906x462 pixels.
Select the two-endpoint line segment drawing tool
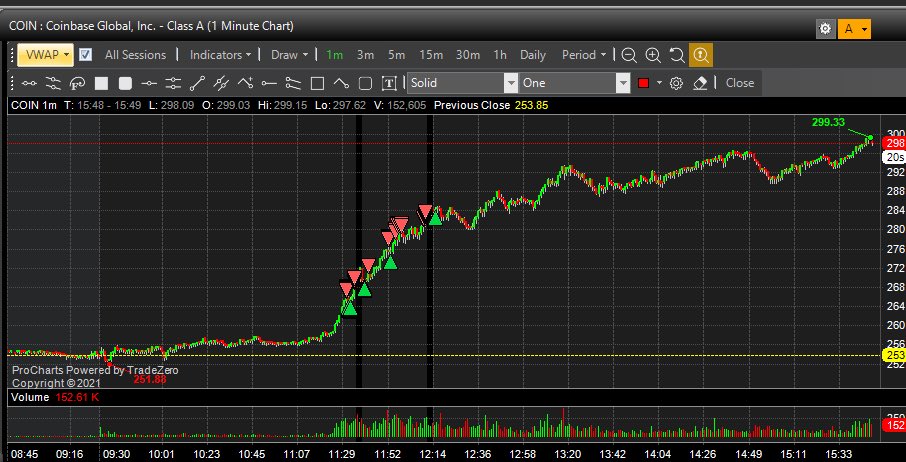(x=29, y=83)
